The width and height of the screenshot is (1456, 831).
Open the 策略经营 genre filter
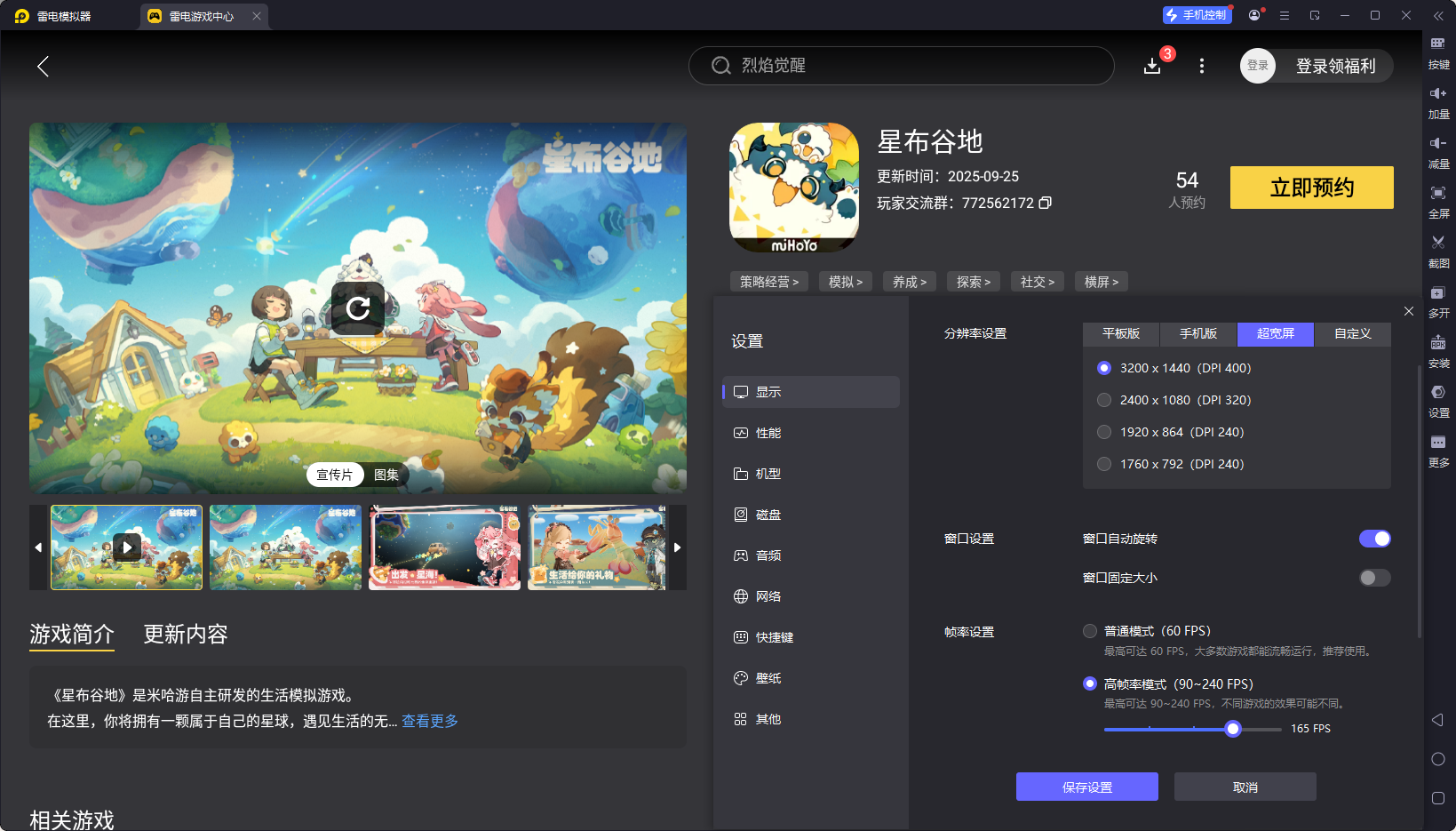pos(769,281)
